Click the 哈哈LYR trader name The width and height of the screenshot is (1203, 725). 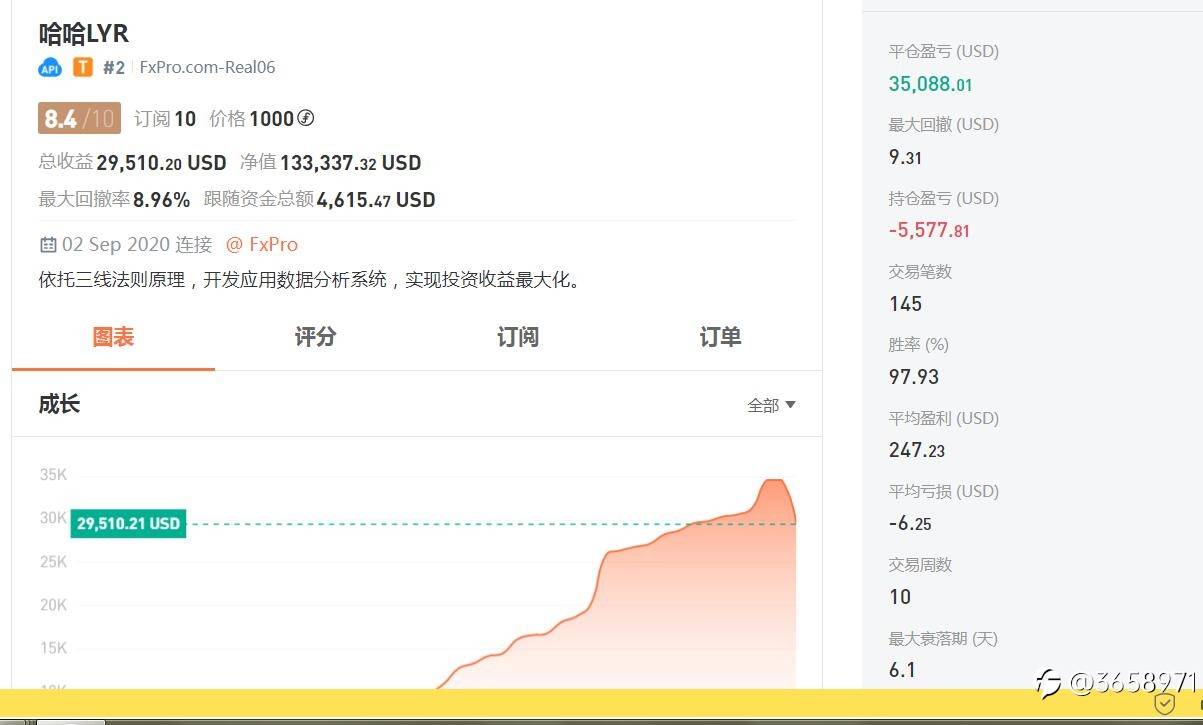coord(84,33)
